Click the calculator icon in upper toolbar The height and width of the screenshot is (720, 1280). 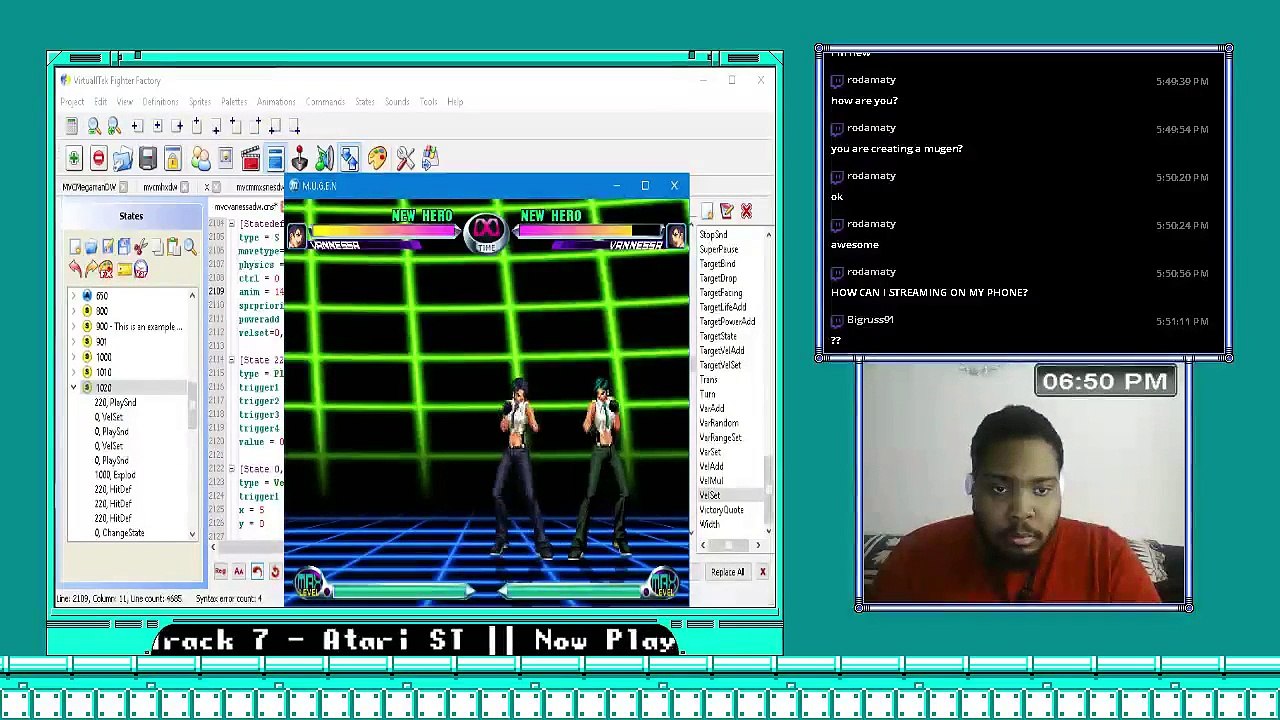click(72, 126)
